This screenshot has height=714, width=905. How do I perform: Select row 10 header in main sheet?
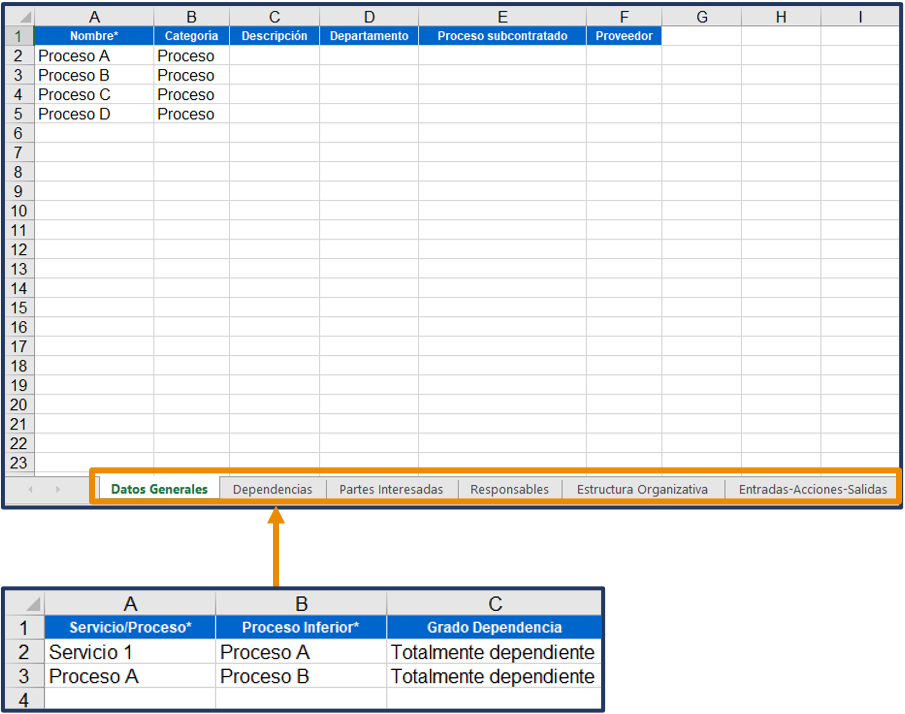point(18,211)
